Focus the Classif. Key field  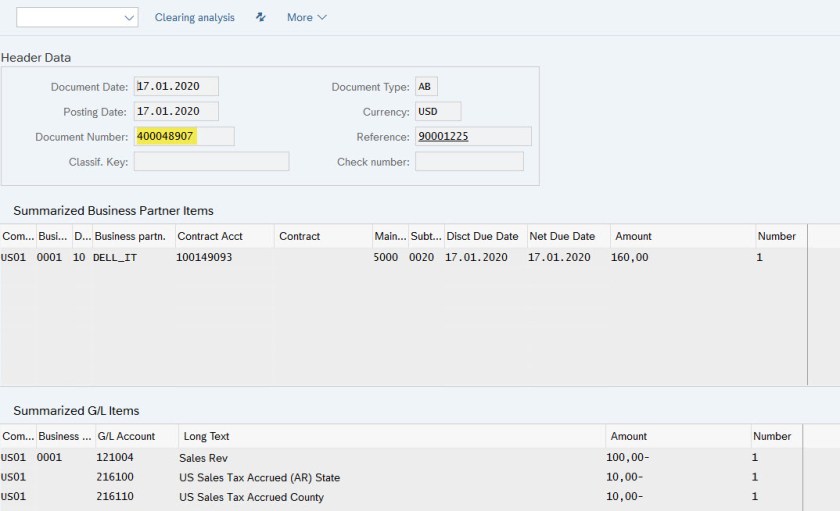210,162
